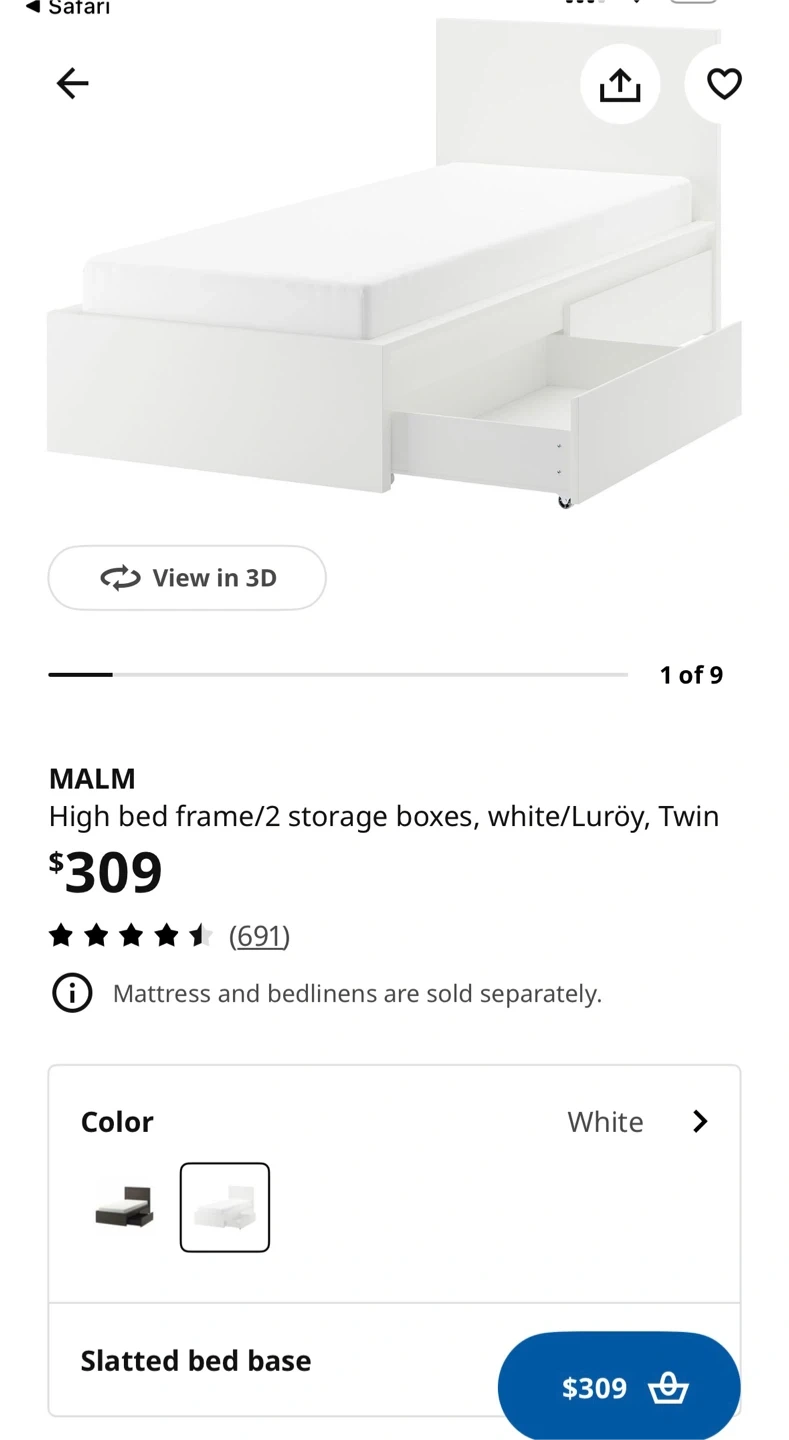The image size is (789, 1440).
Task: Open the Slatted bed base options
Action: pyautogui.click(x=394, y=1360)
